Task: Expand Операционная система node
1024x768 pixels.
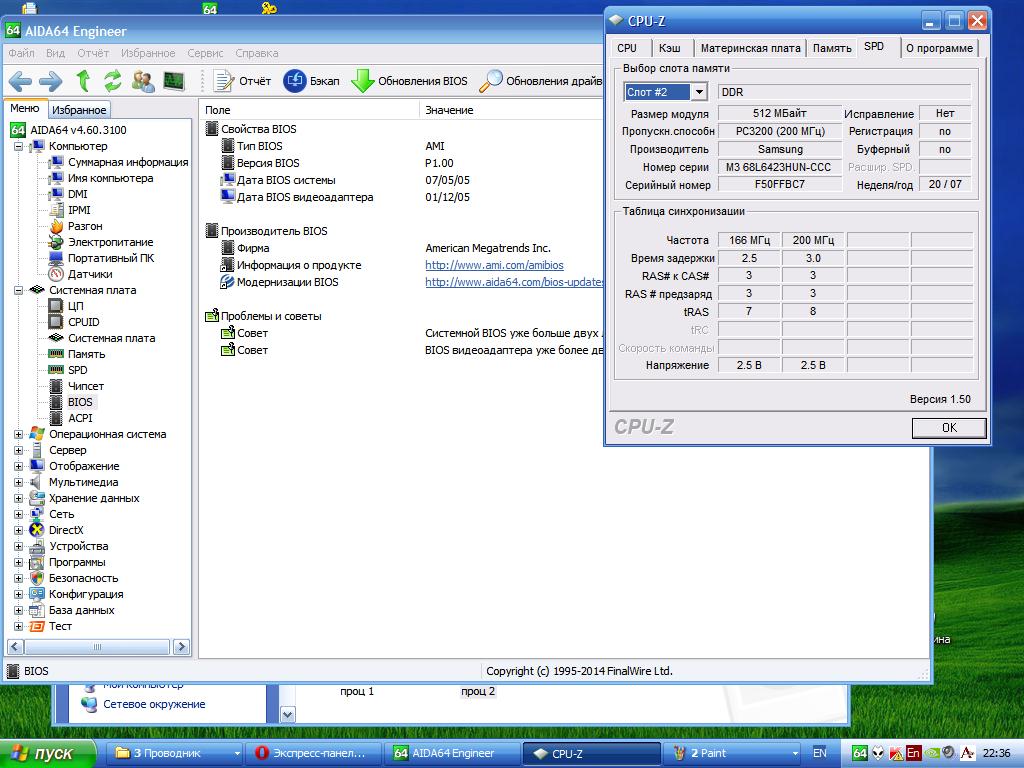Action: pos(18,434)
